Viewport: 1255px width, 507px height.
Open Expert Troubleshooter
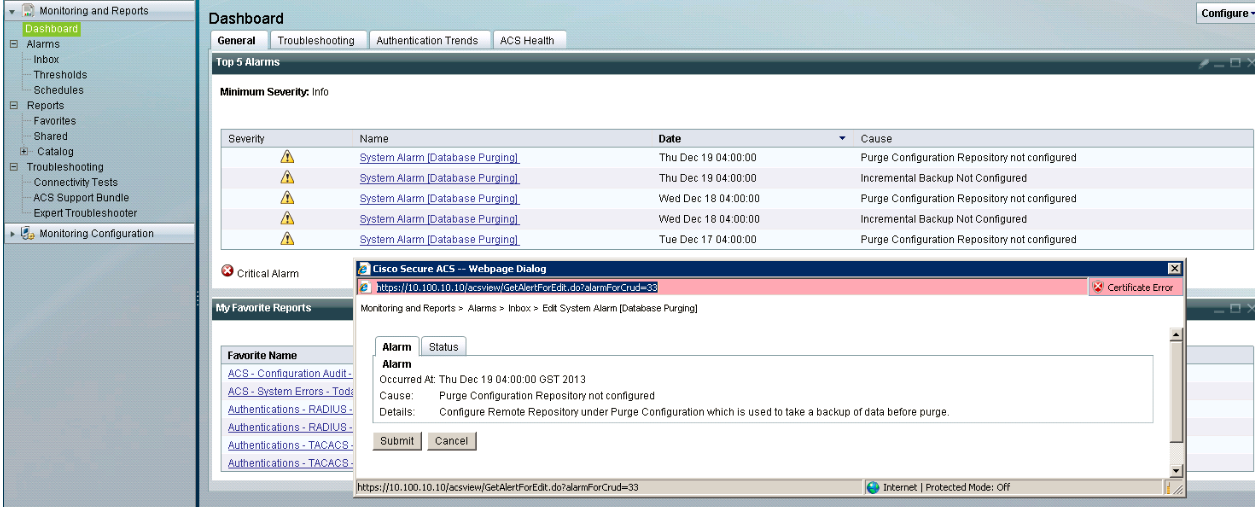click(x=86, y=213)
